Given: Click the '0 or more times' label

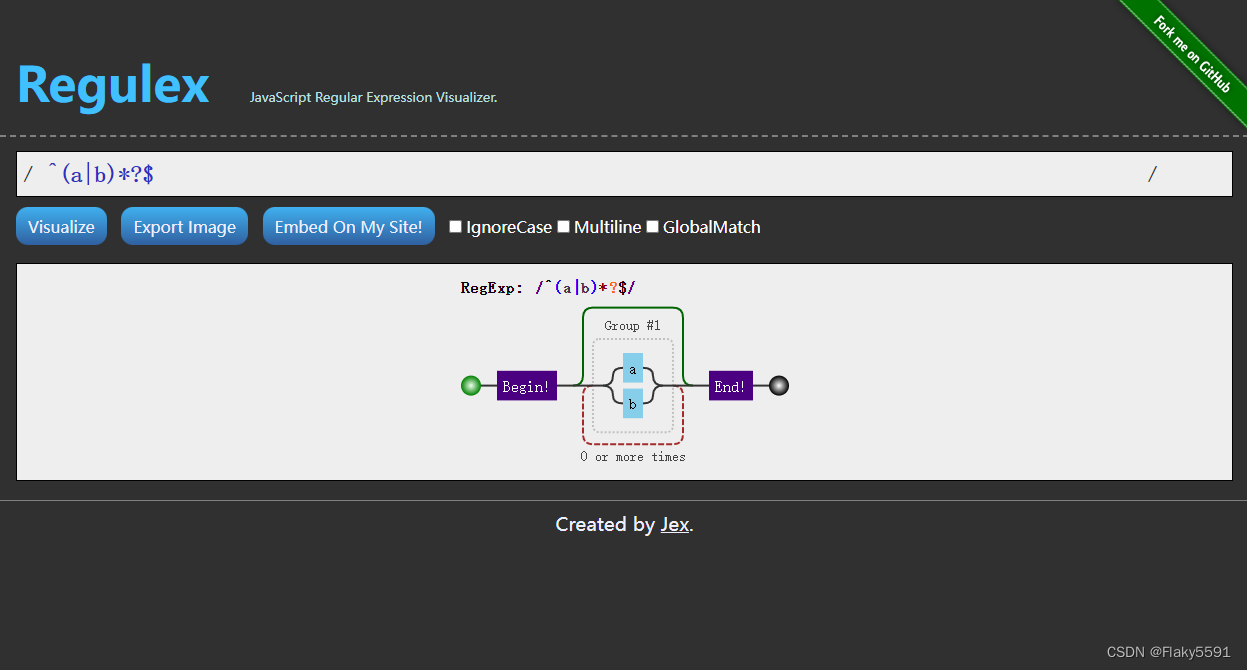Looking at the screenshot, I should pos(633,456).
